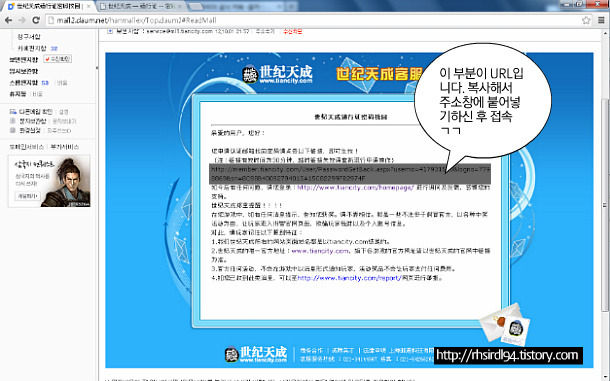Open the 쪽지보관함 link
Image resolution: width=610 pixels, height=381 pixels.
33,121
